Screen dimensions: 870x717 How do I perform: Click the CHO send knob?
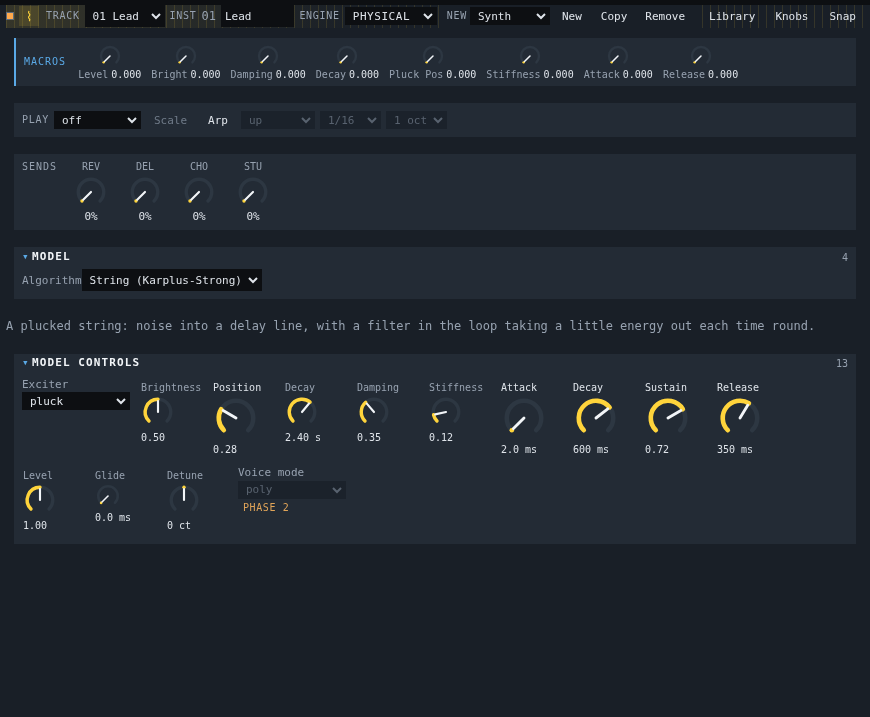(199, 193)
